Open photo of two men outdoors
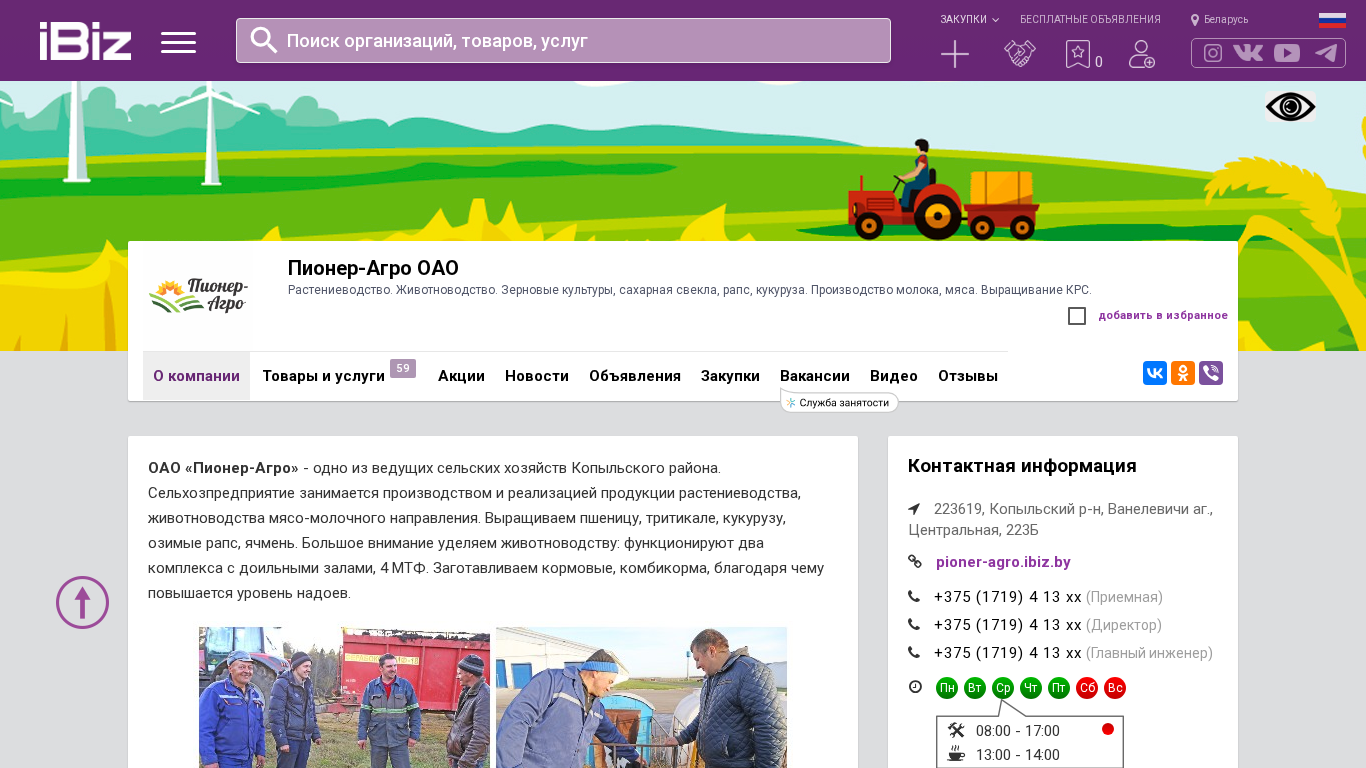Image resolution: width=1366 pixels, height=768 pixels. coord(641,697)
